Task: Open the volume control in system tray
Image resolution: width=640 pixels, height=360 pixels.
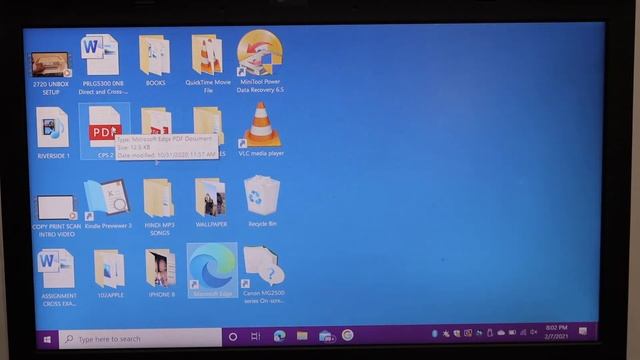Action: click(x=534, y=332)
